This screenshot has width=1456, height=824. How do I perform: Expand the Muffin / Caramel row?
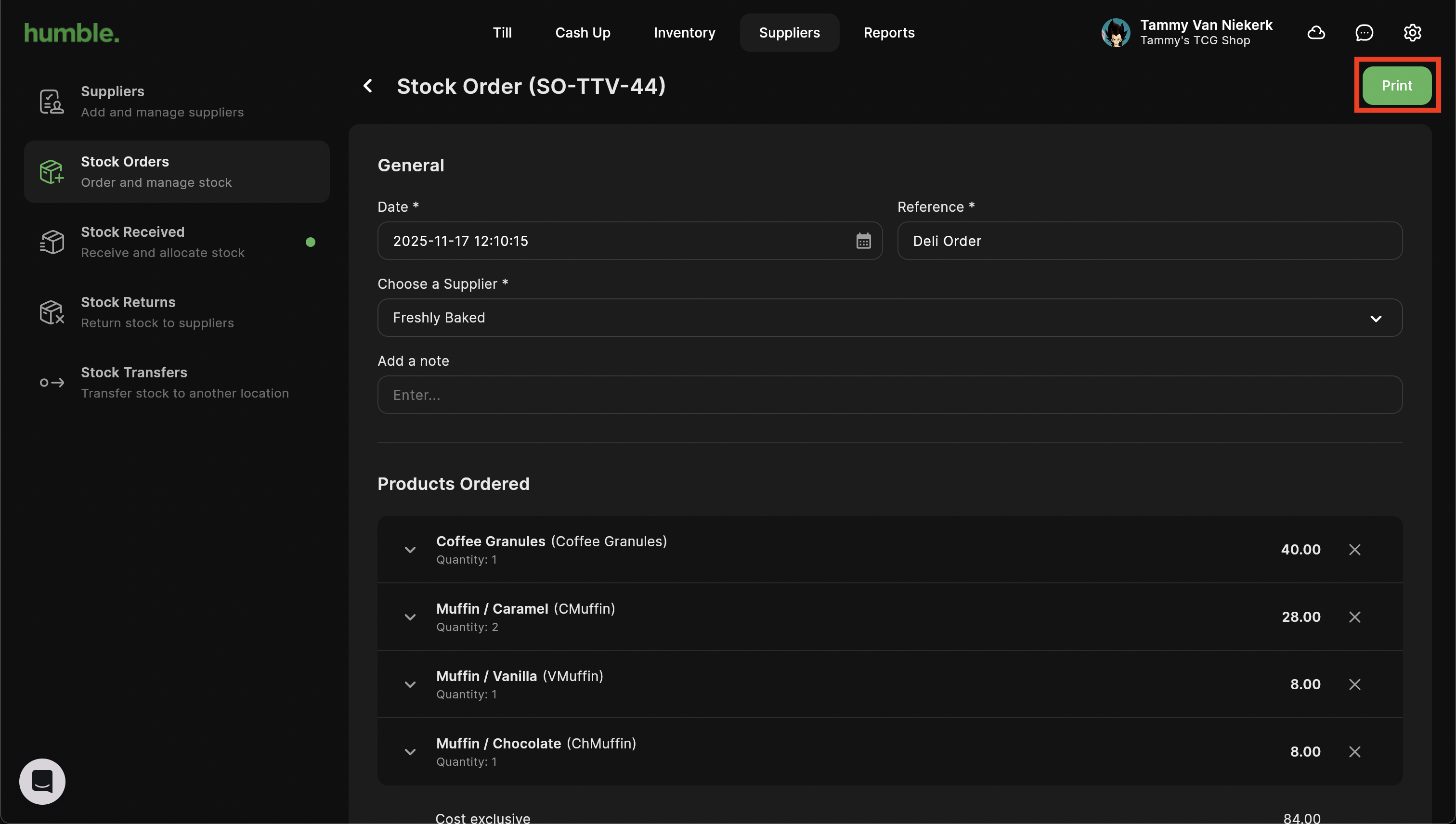(x=410, y=617)
